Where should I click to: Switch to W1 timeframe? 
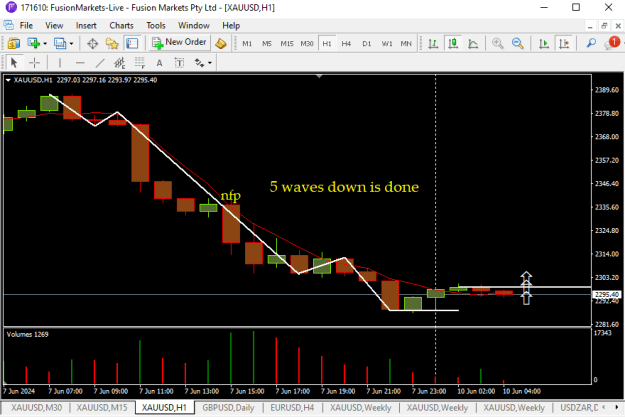pos(387,43)
